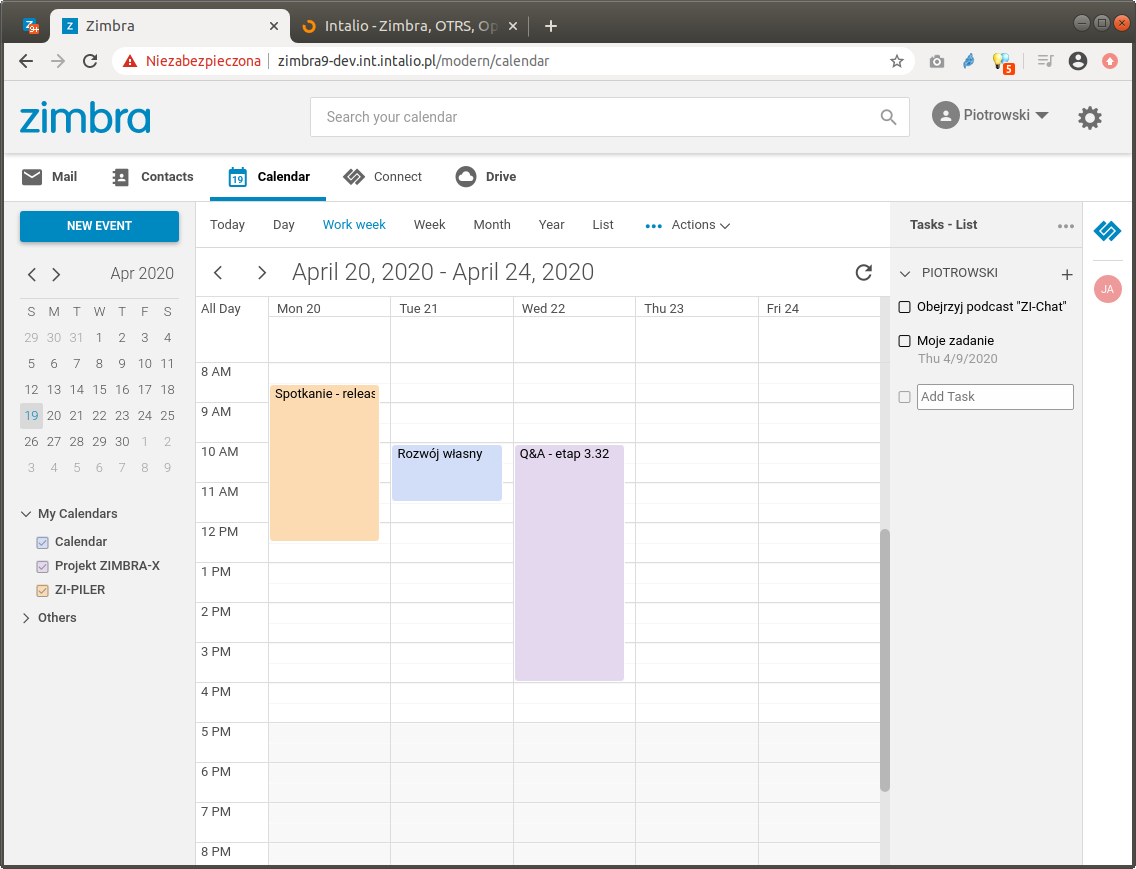Toggle the Projekt ZIMBRA-X calendar checkbox
This screenshot has width=1136, height=869.
(43, 566)
